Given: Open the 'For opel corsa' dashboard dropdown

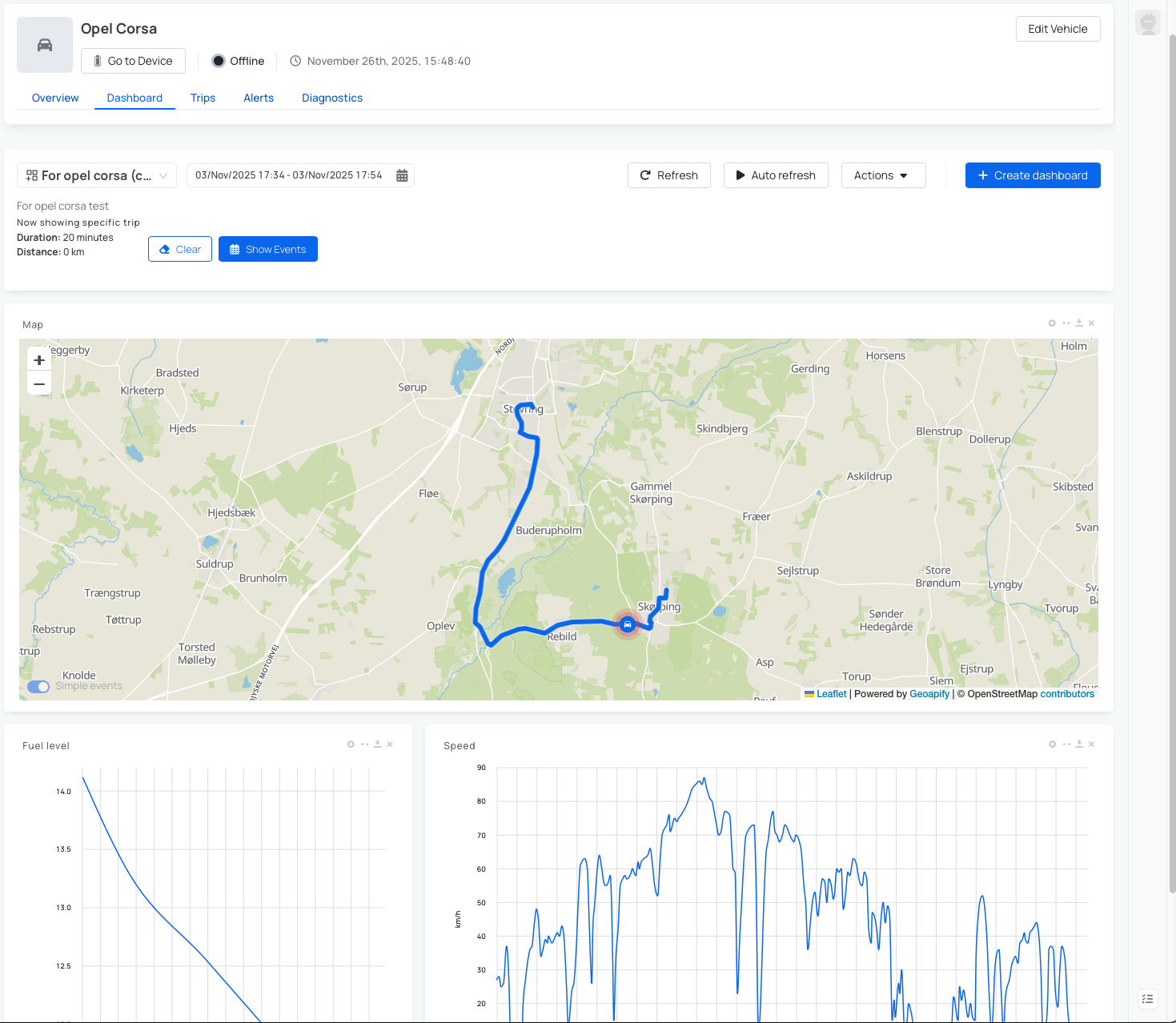Looking at the screenshot, I should click(96, 175).
